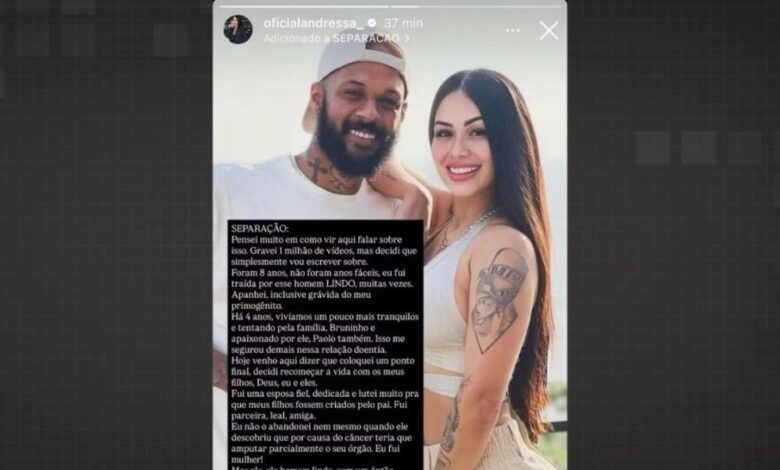Click the 'Hoje venho aqui dizer' text line
Viewport: 780px width, 470px height.
pyautogui.click(x=323, y=361)
